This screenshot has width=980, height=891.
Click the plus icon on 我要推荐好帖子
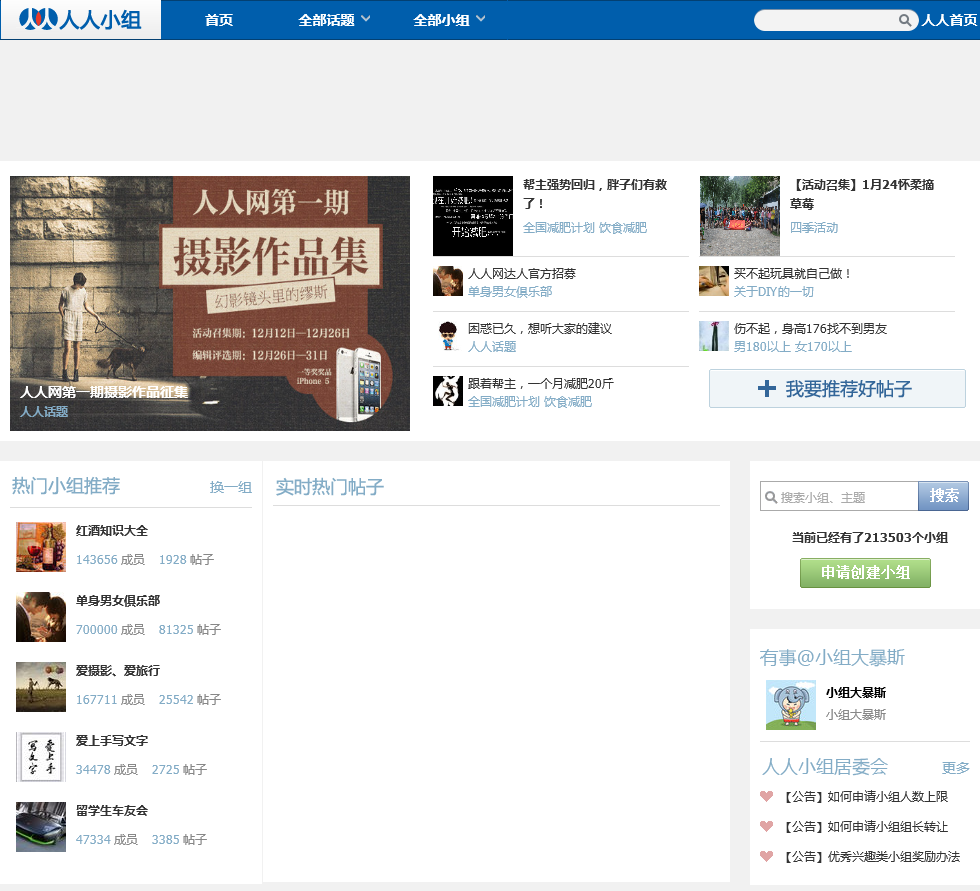click(x=767, y=389)
